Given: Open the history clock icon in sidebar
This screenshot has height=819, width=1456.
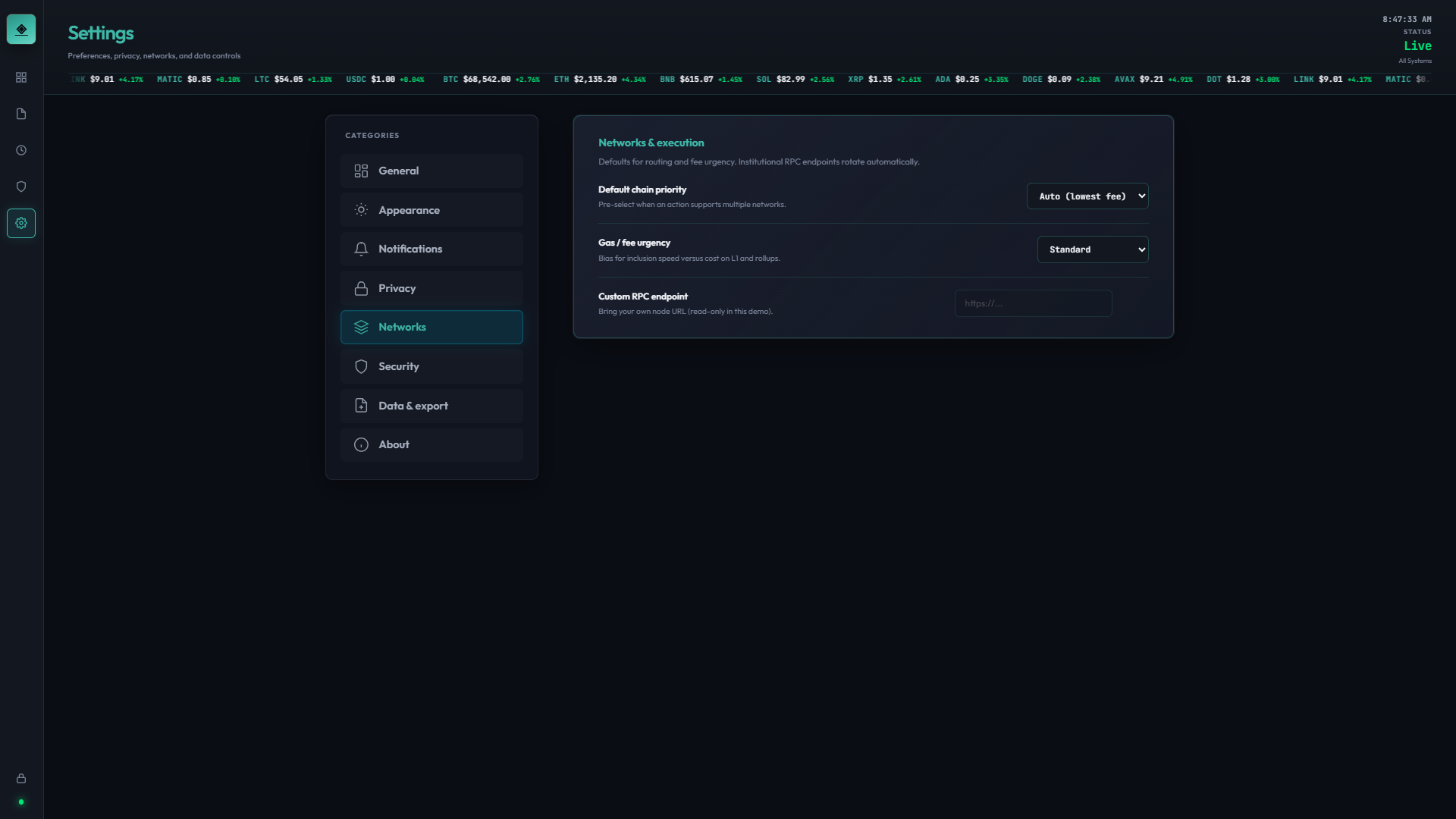Looking at the screenshot, I should [20, 149].
